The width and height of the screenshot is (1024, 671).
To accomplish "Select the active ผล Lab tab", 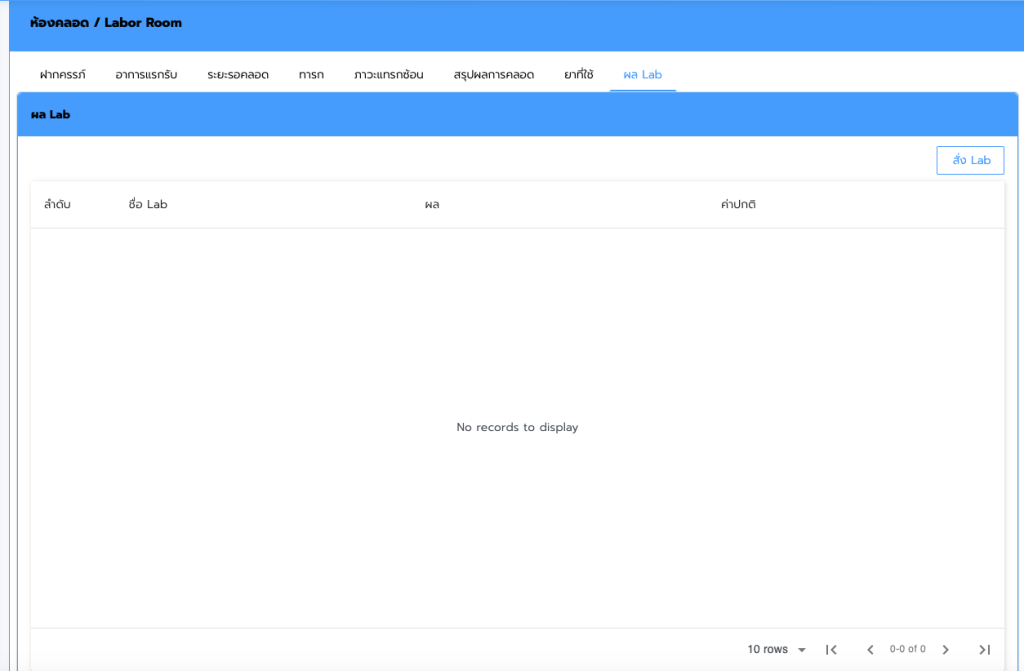I will tap(642, 75).
